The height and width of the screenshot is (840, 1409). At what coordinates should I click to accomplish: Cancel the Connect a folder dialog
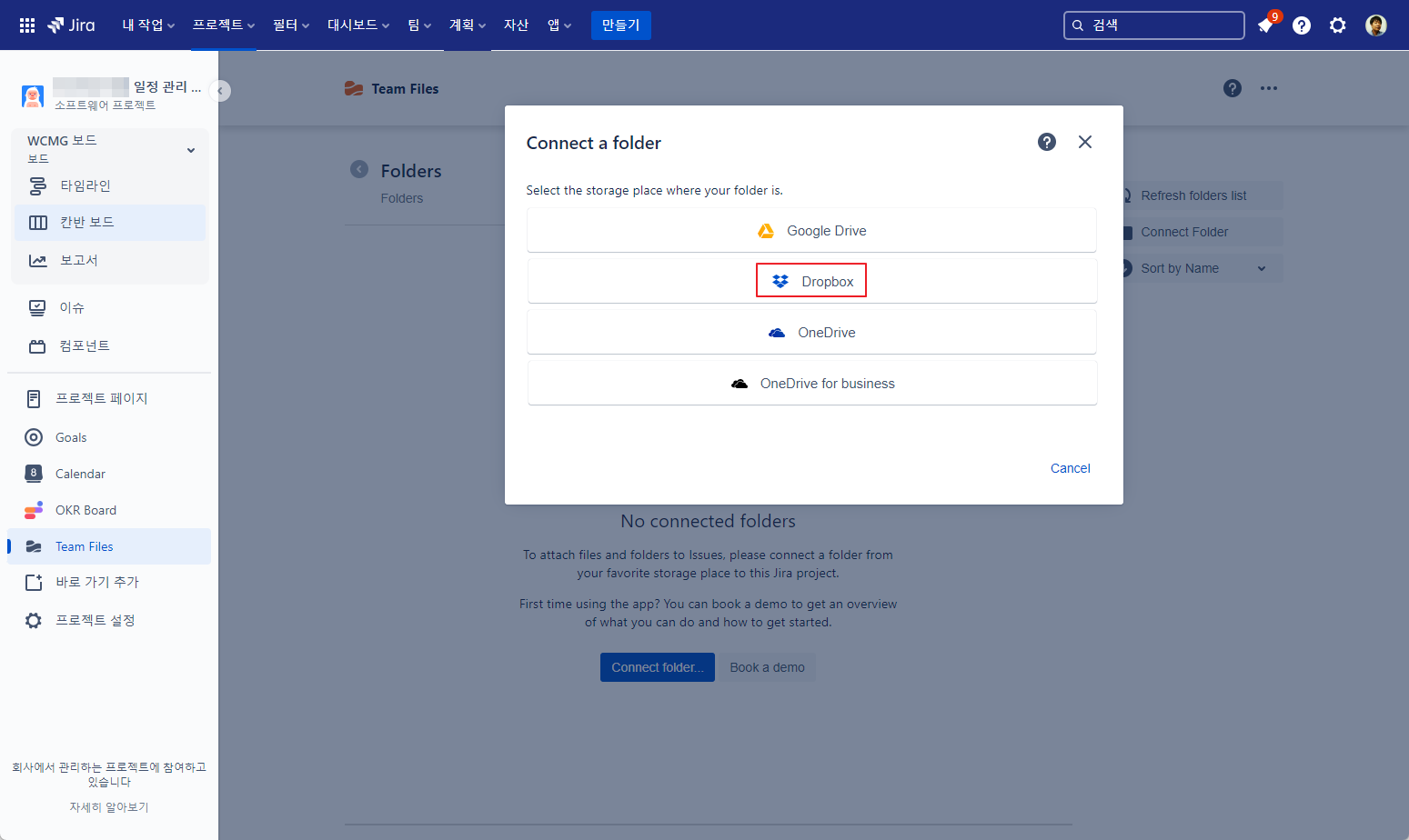[x=1070, y=468]
